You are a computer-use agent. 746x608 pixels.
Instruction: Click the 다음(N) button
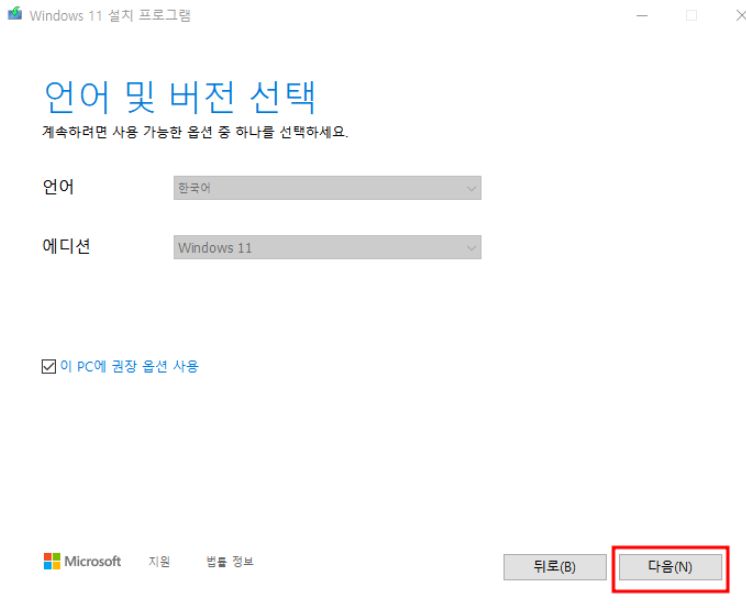coord(670,567)
